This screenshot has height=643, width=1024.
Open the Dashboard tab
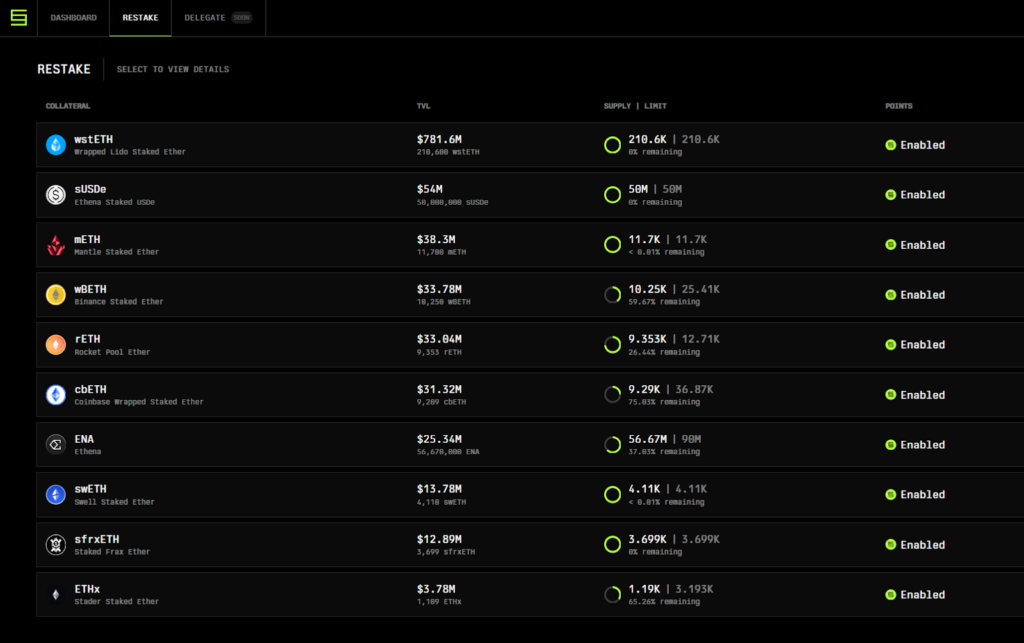[74, 18]
